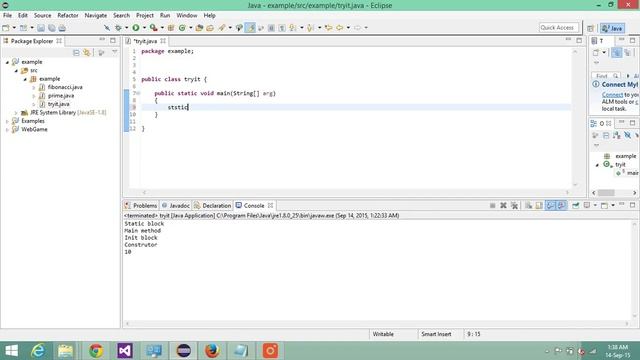Open the Back navigation history dropdown arrow
This screenshot has width=640, height=360.
[348, 28]
